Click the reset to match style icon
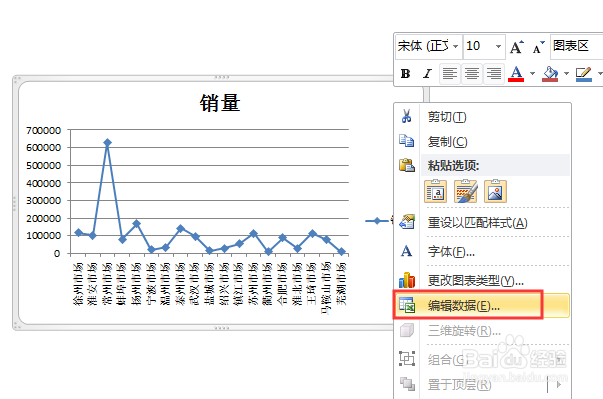 point(407,222)
